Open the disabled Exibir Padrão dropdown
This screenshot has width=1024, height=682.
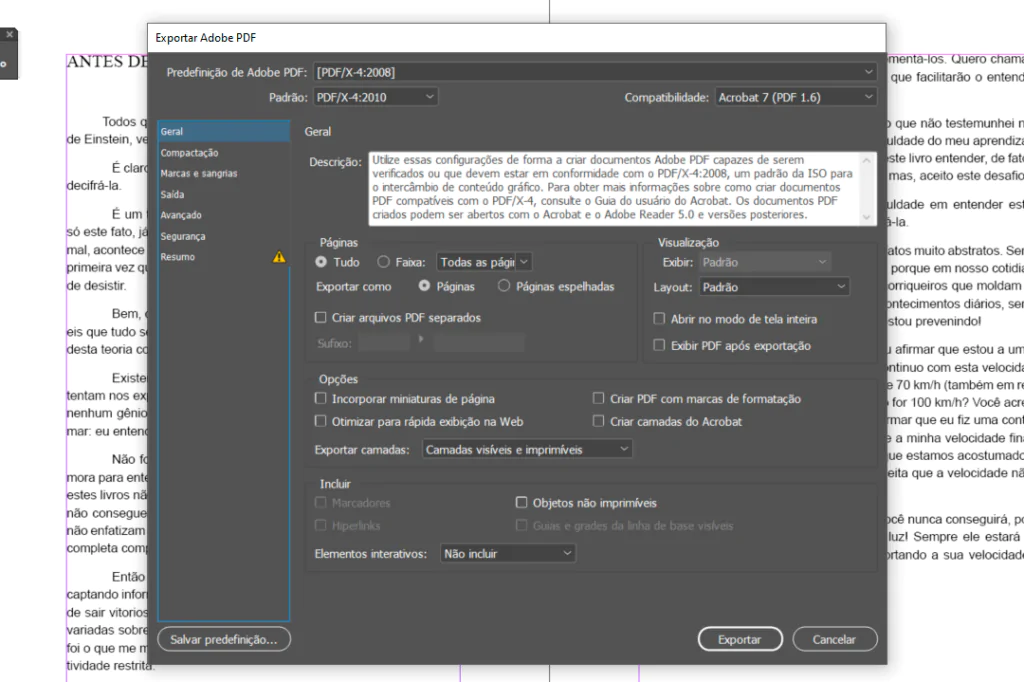[x=765, y=262]
